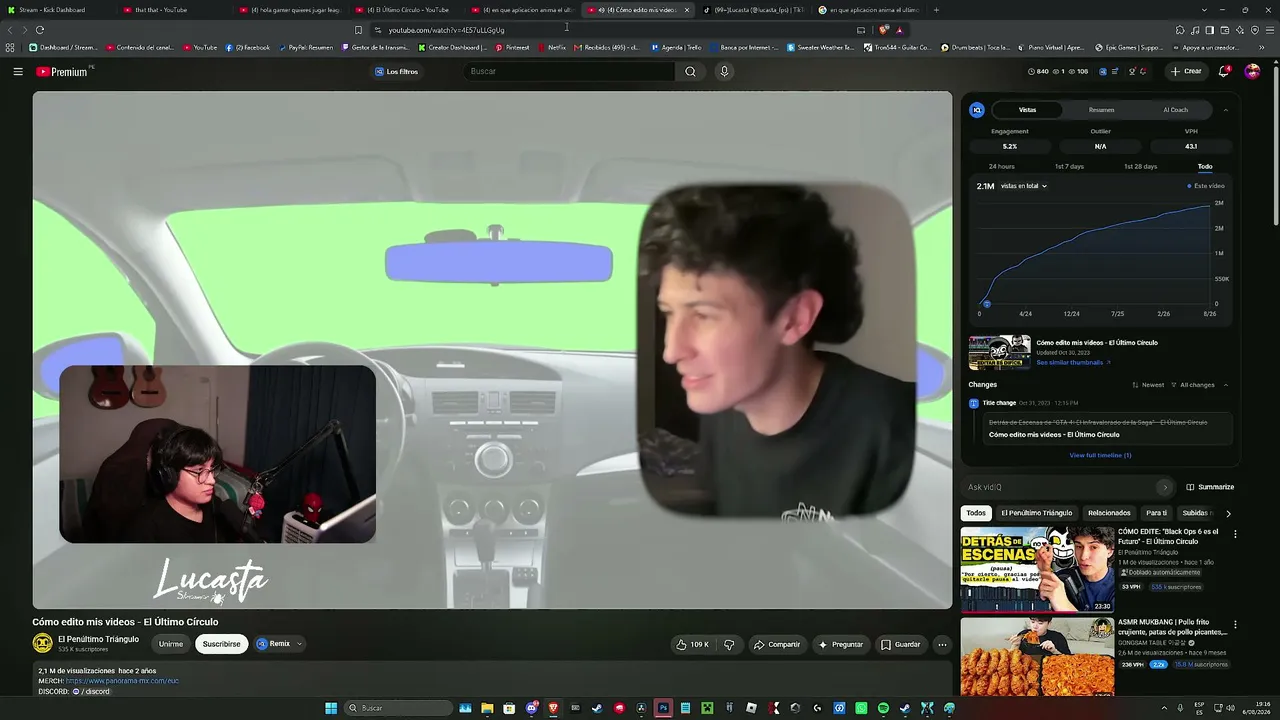This screenshot has width=1280, height=720.
Task: Open options for Black Ops 6 video
Action: click(x=1235, y=535)
